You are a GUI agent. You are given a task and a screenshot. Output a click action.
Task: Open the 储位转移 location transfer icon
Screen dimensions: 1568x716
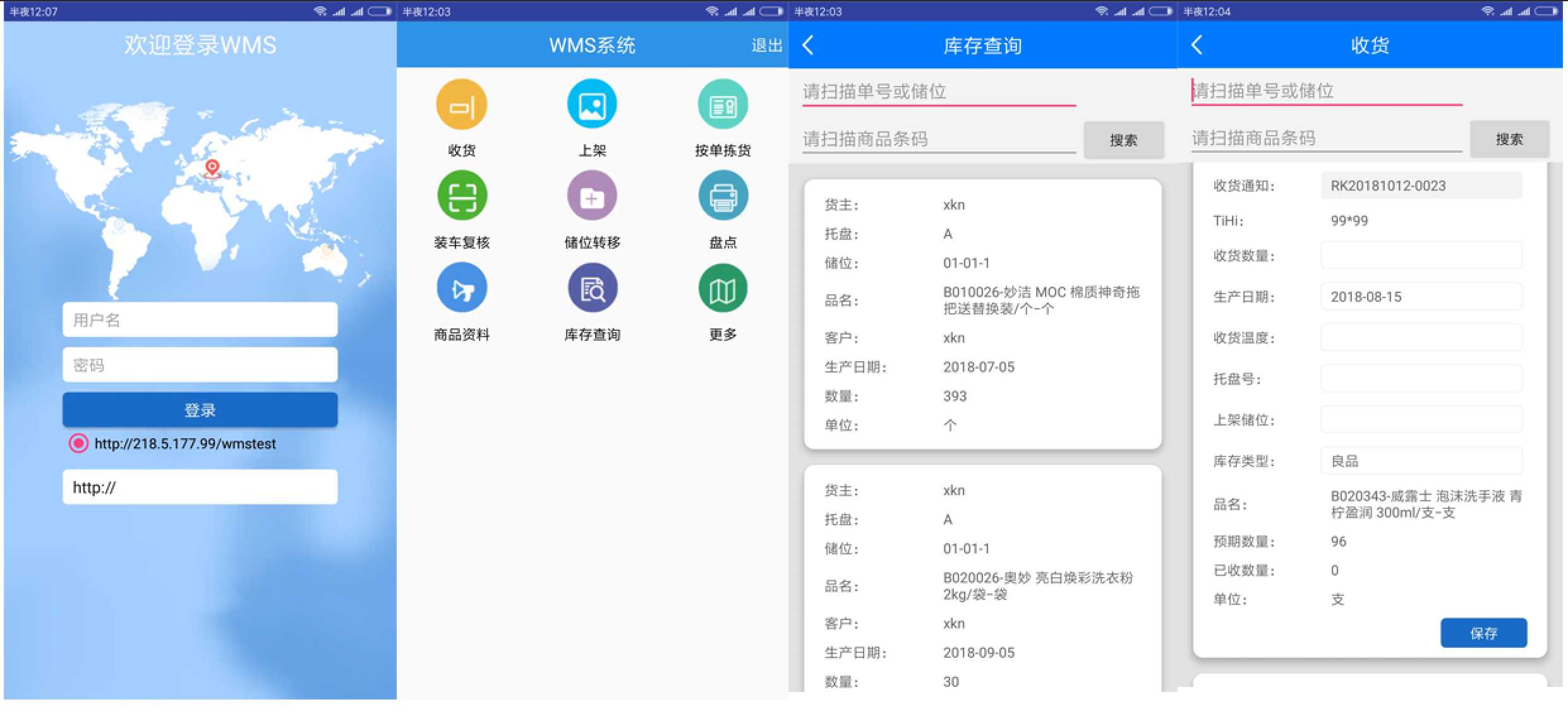pos(592,196)
